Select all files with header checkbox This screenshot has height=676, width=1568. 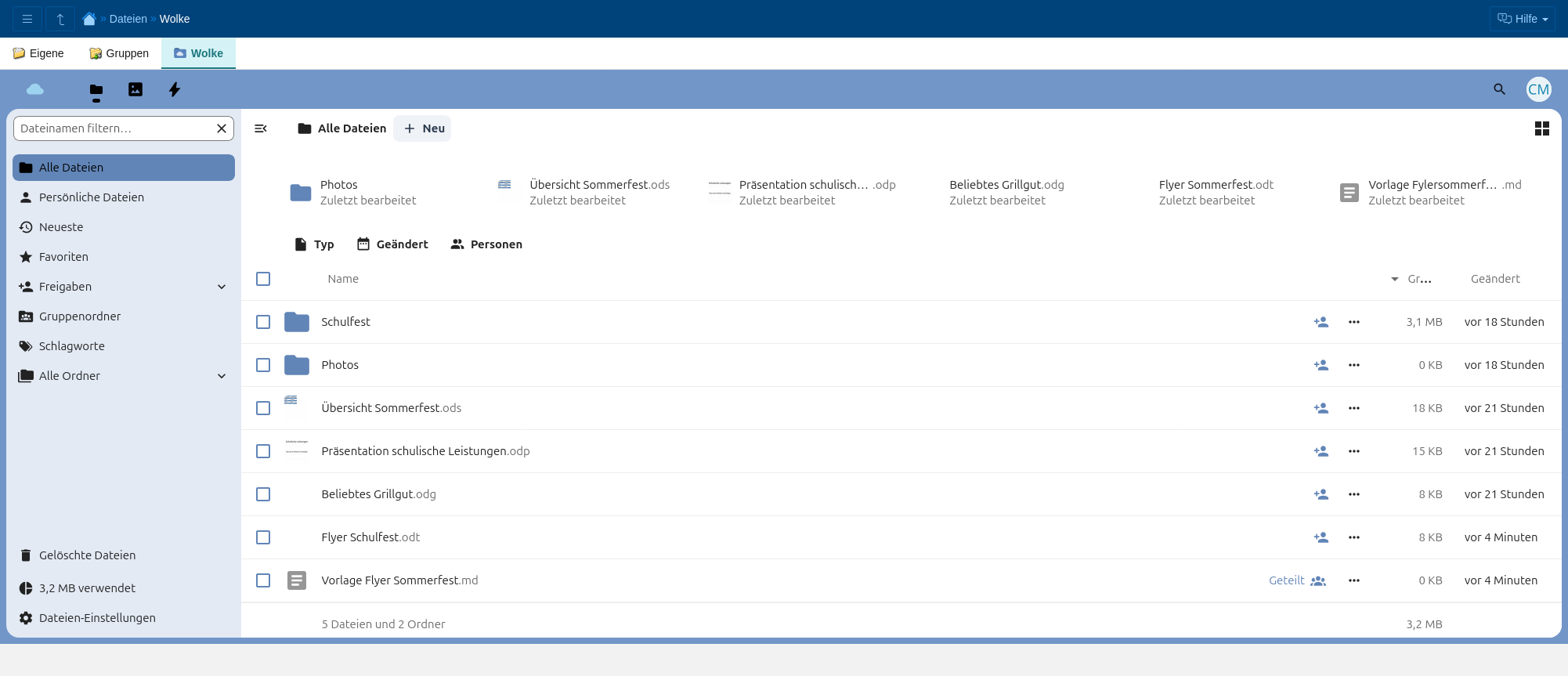pyautogui.click(x=263, y=279)
